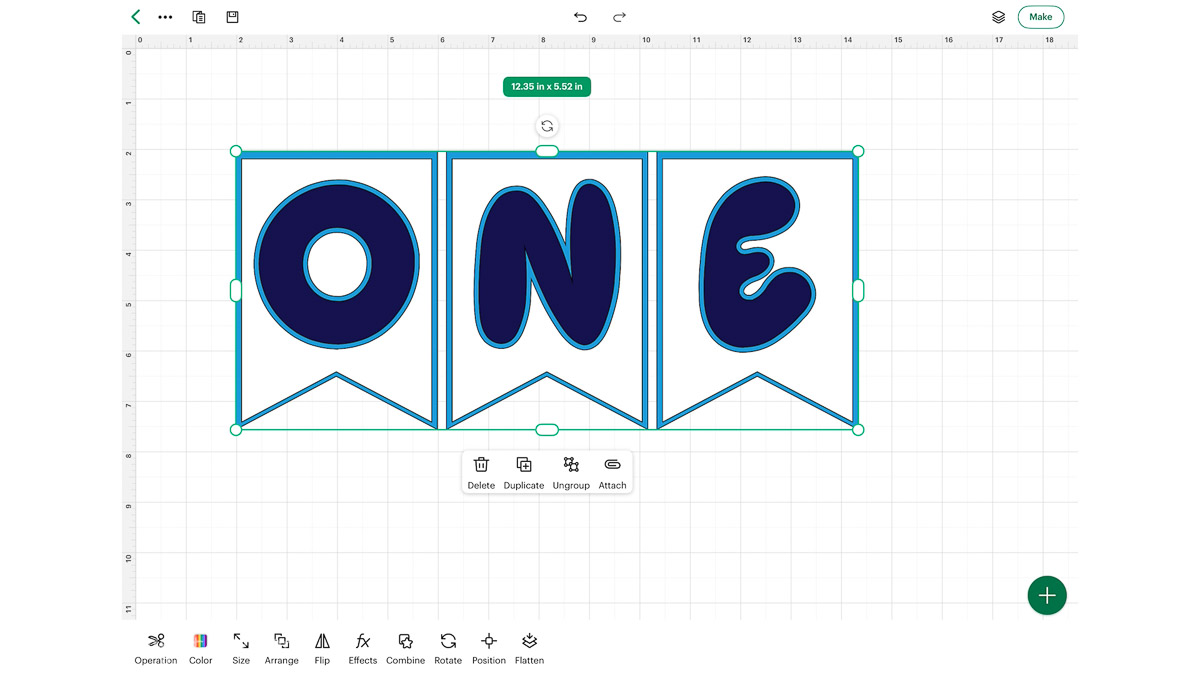Flatten the selected design

point(529,646)
